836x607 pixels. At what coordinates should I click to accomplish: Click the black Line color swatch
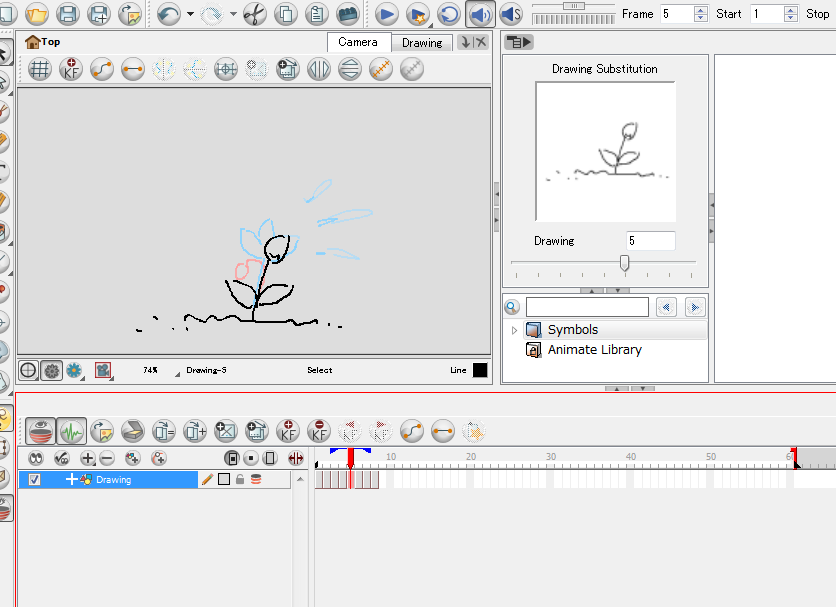pyautogui.click(x=480, y=370)
